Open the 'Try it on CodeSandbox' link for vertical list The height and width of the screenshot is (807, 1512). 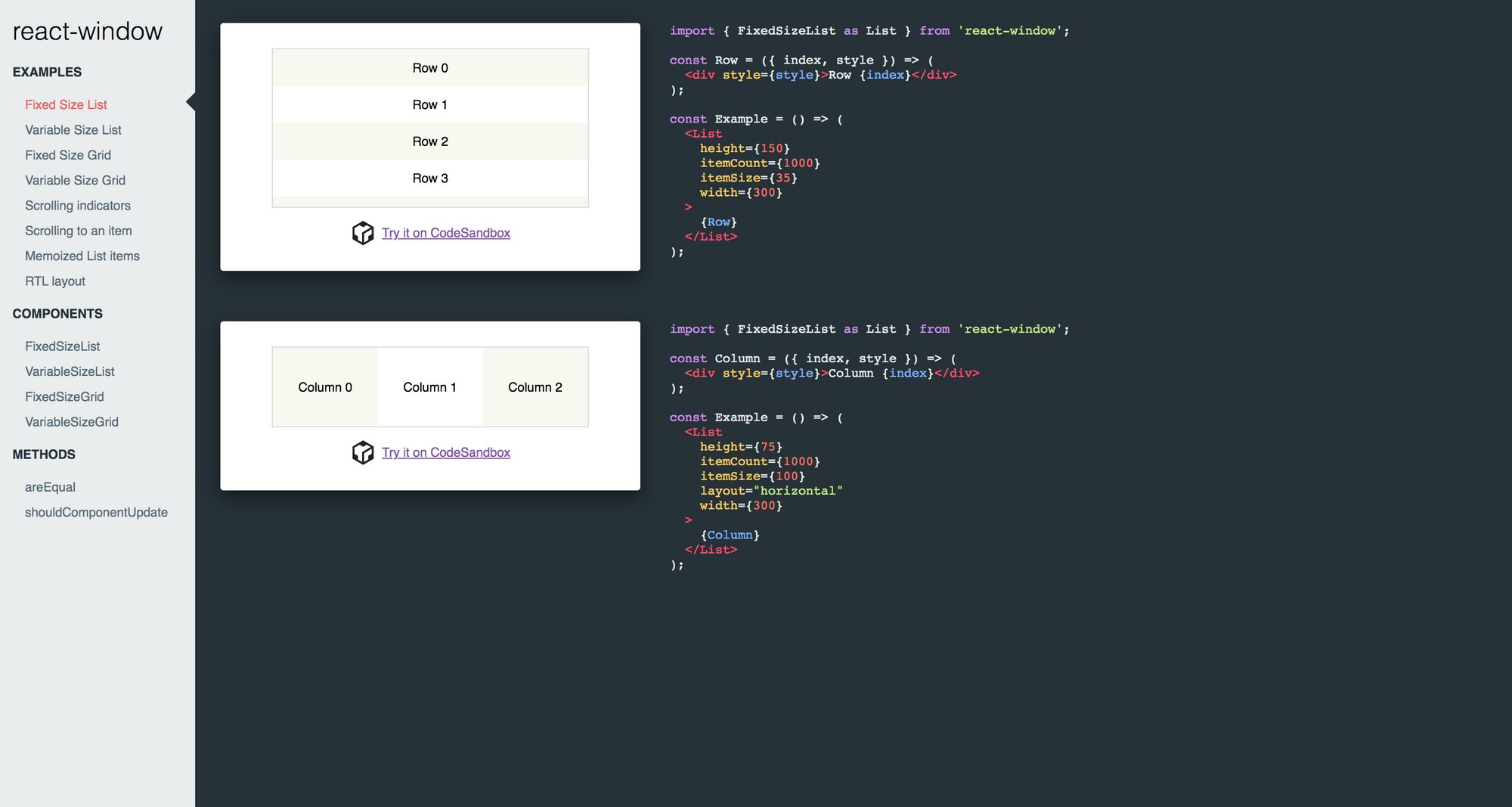(x=446, y=233)
